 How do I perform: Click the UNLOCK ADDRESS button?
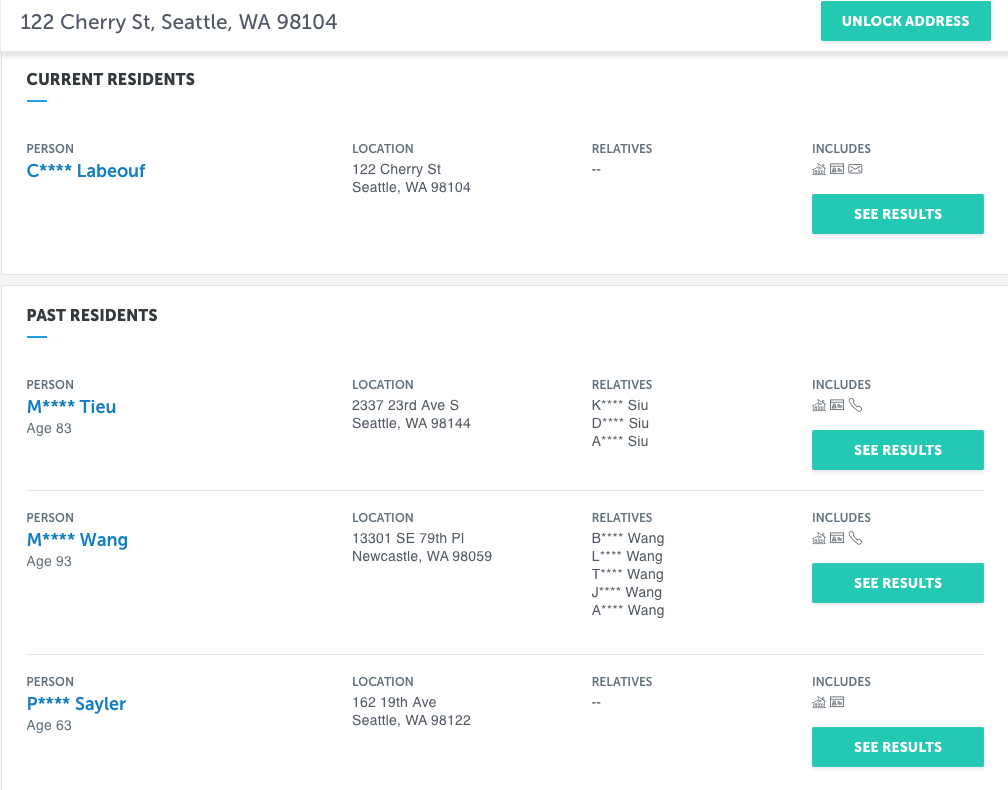click(x=905, y=21)
